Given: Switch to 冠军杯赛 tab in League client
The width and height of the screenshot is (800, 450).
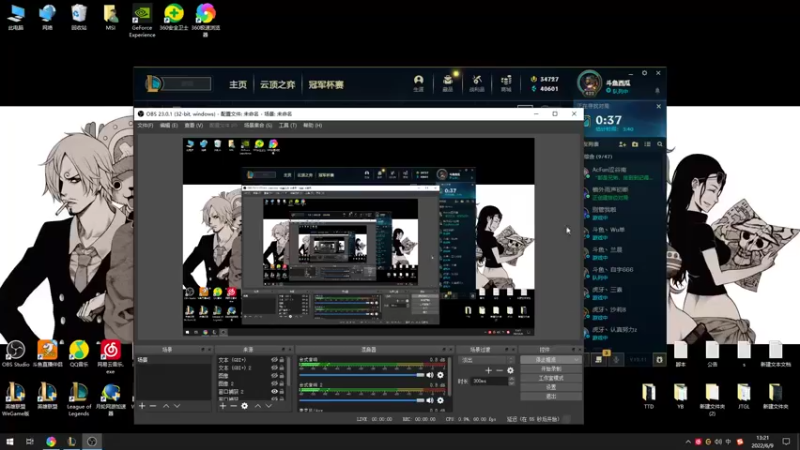Looking at the screenshot, I should tap(326, 85).
